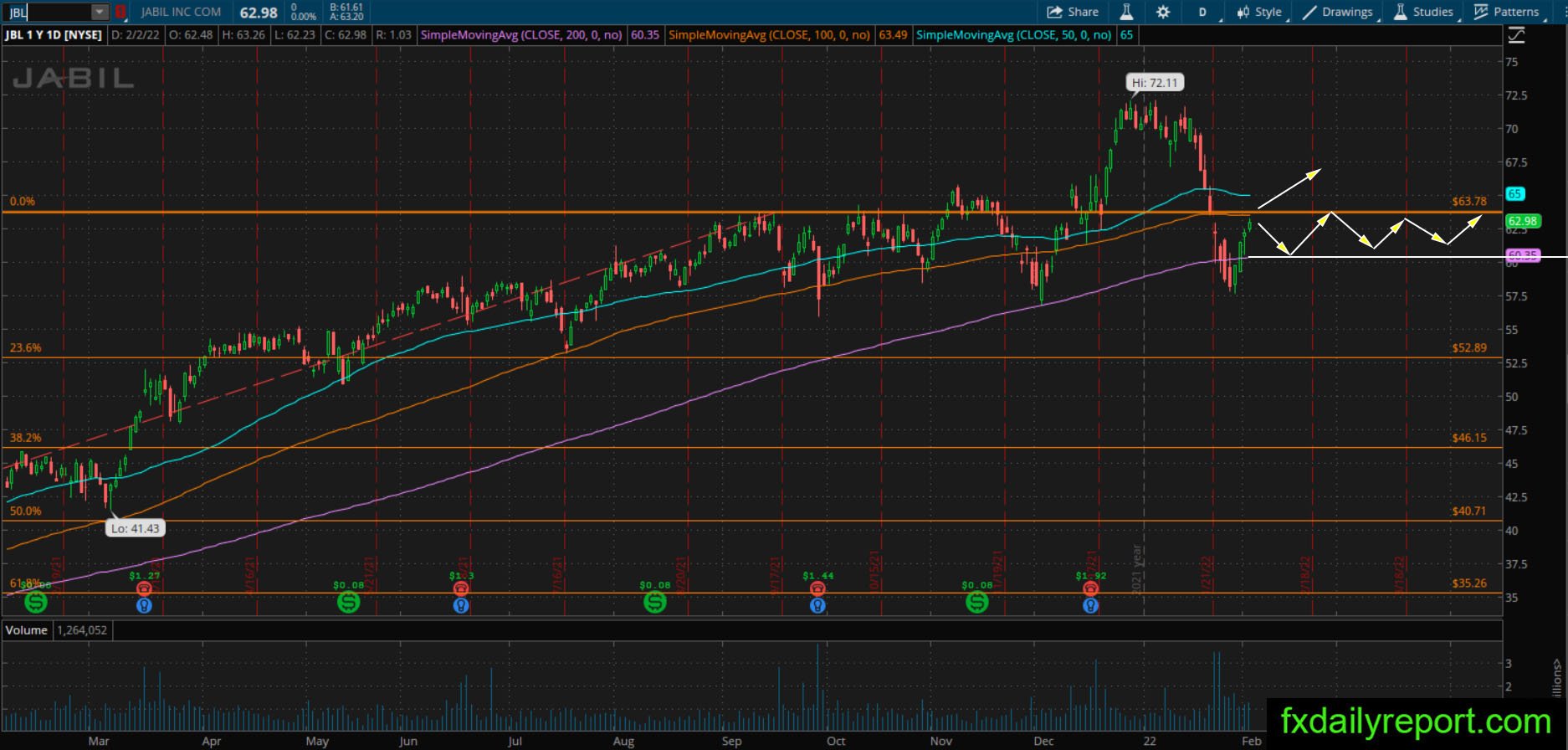Click the earnings phone icon labeled $1.27
This screenshot has width=1568, height=750.
144,588
